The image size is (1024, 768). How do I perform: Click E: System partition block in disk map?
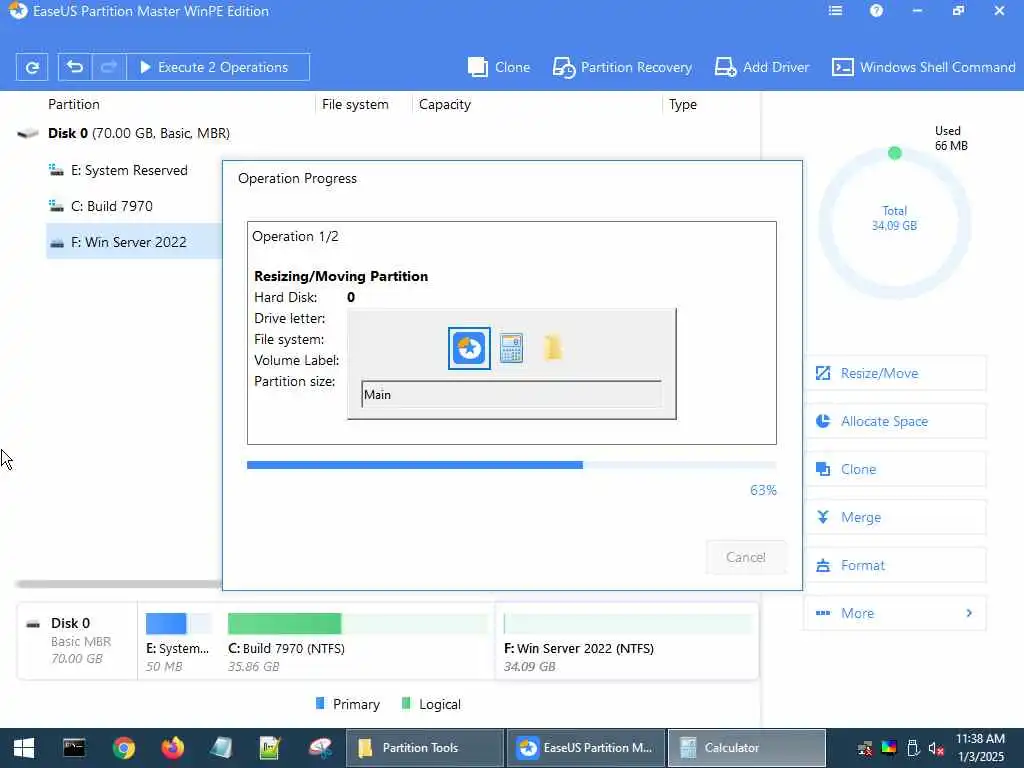pyautogui.click(x=178, y=642)
